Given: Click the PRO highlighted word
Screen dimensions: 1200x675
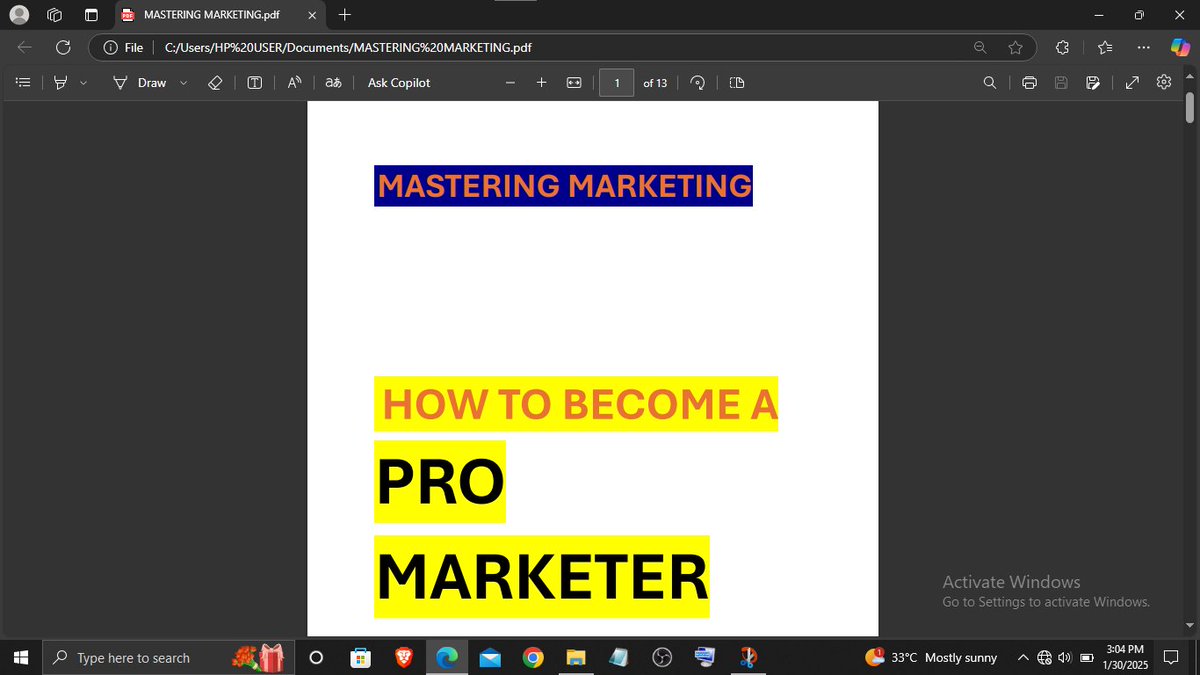Looking at the screenshot, I should 440,482.
